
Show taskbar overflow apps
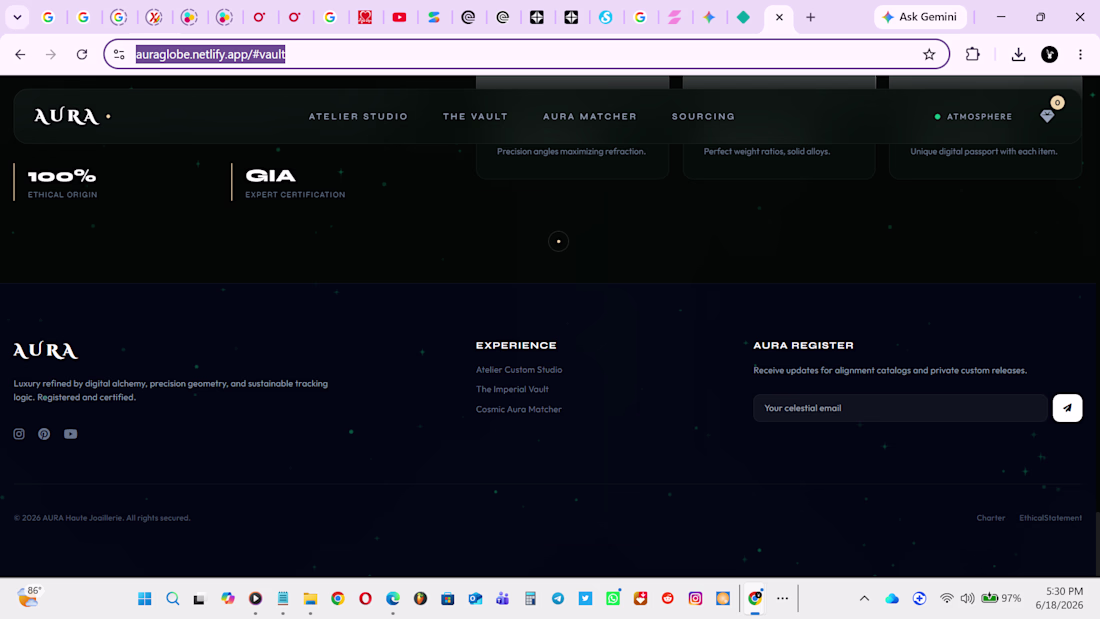point(782,598)
